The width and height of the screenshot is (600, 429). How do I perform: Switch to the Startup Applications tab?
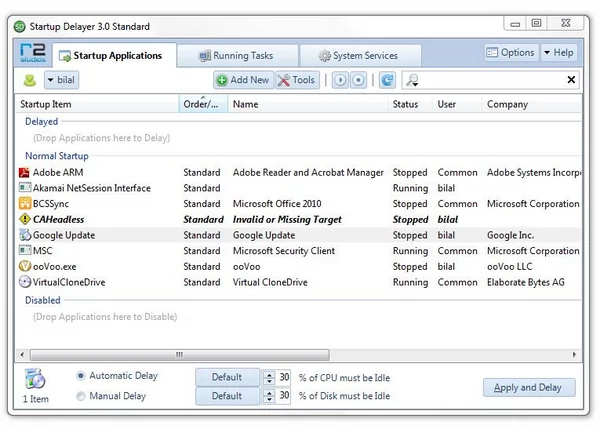(x=114, y=55)
